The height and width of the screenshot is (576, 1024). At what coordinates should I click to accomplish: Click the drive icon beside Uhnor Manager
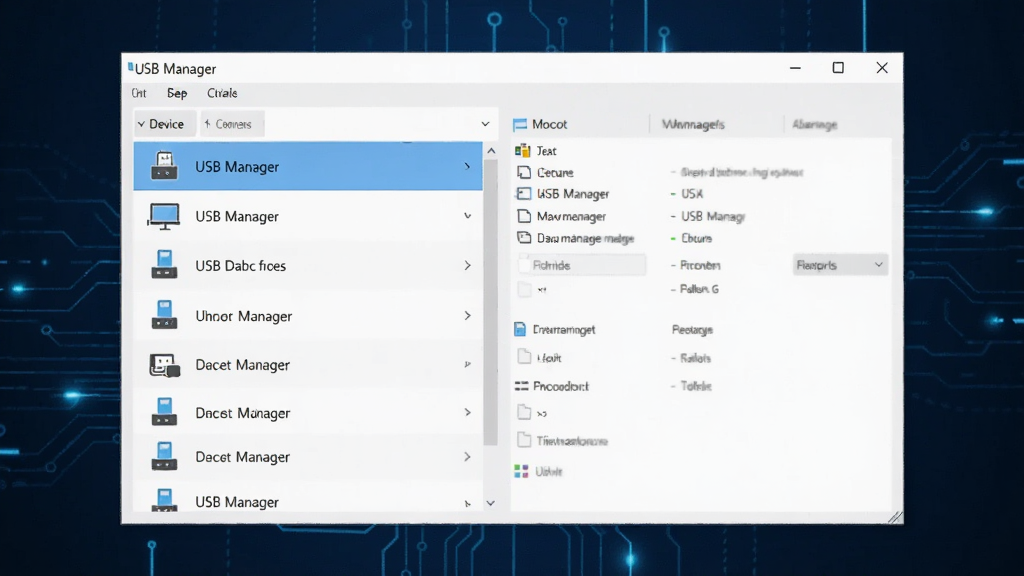pos(164,314)
